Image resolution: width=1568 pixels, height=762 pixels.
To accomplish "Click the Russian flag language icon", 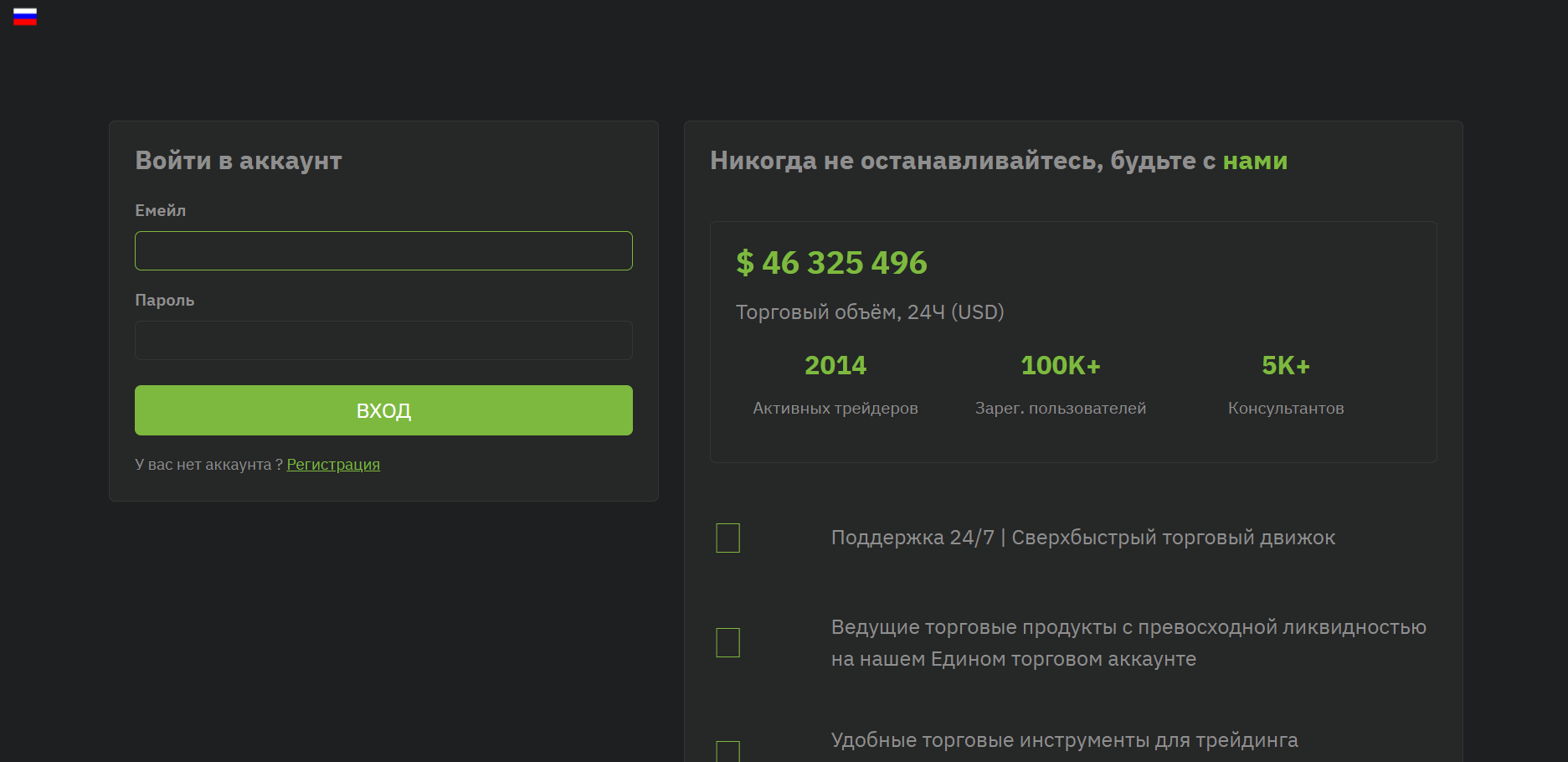I will (x=25, y=17).
